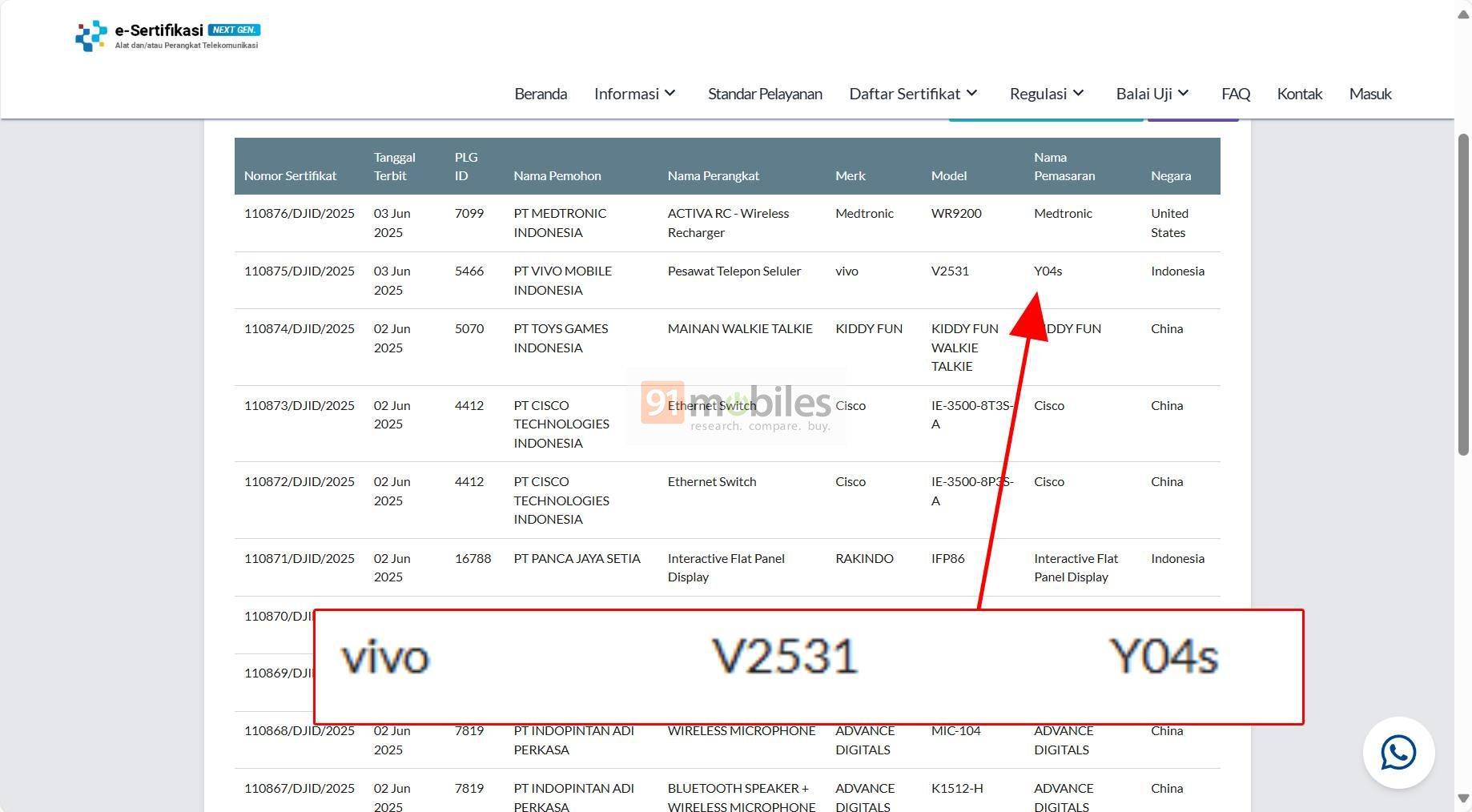1472x812 pixels.
Task: Open the Daftar Sertifikat menu label
Action: point(904,94)
